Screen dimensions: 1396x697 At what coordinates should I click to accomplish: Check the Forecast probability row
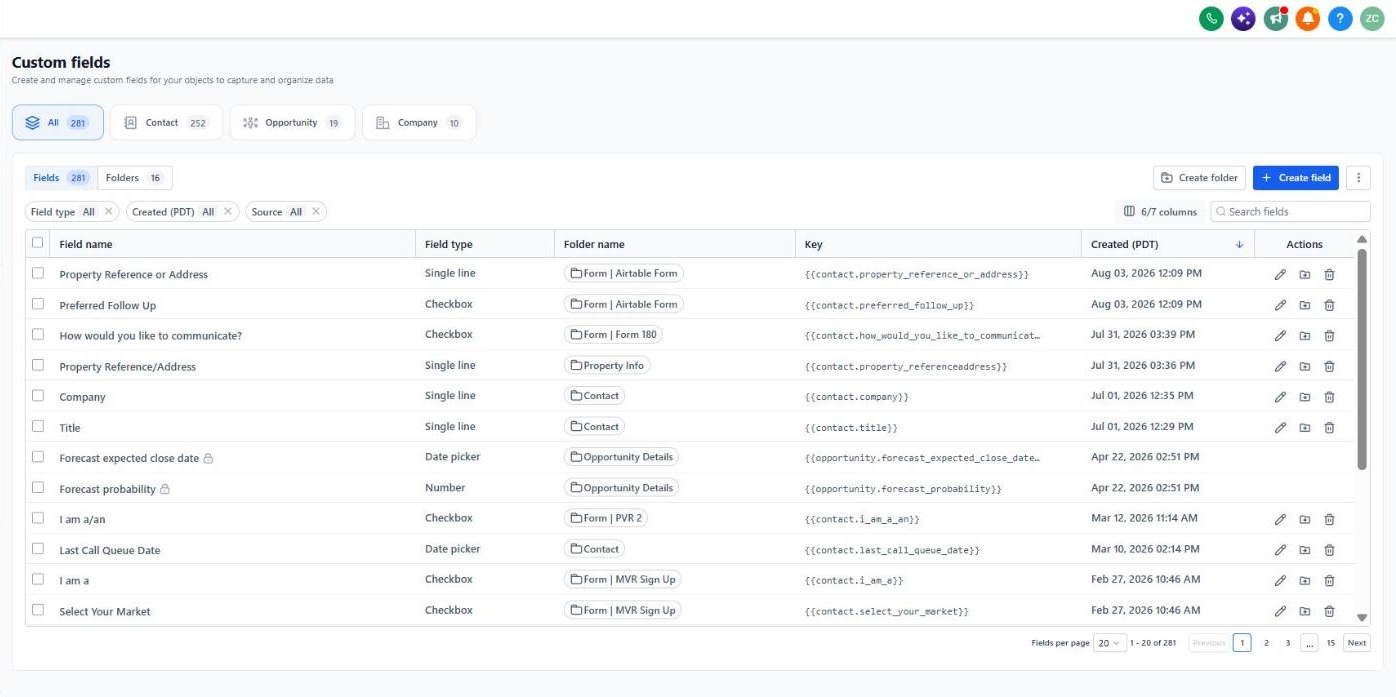38,487
